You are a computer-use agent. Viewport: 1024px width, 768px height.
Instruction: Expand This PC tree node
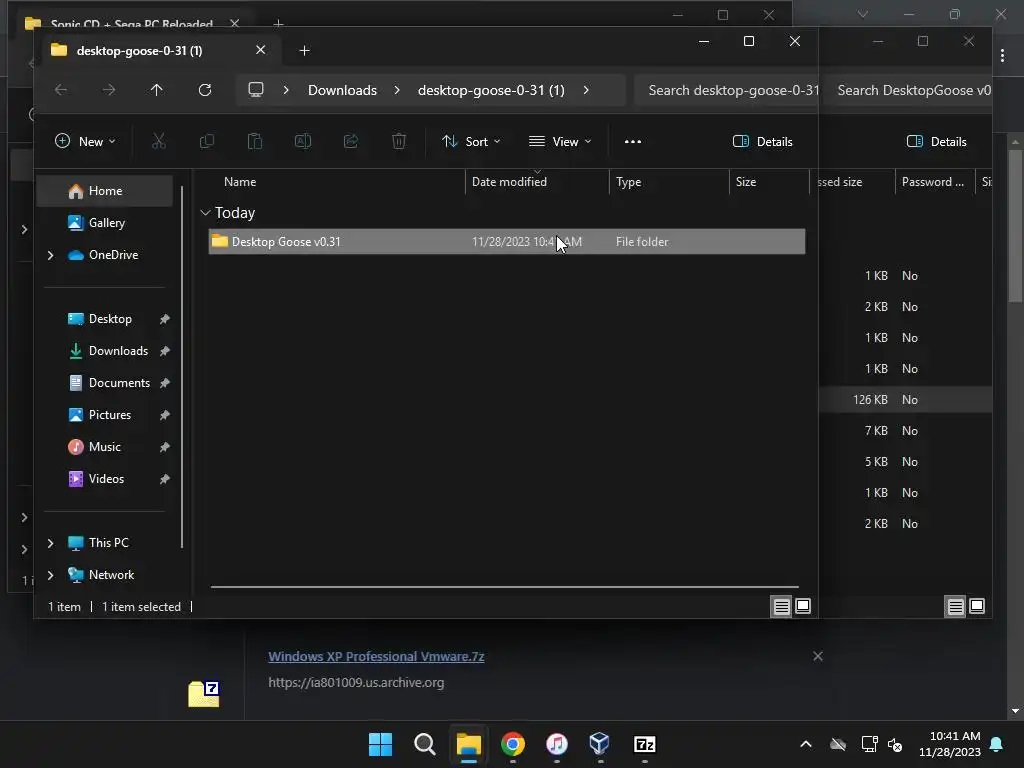click(x=50, y=543)
